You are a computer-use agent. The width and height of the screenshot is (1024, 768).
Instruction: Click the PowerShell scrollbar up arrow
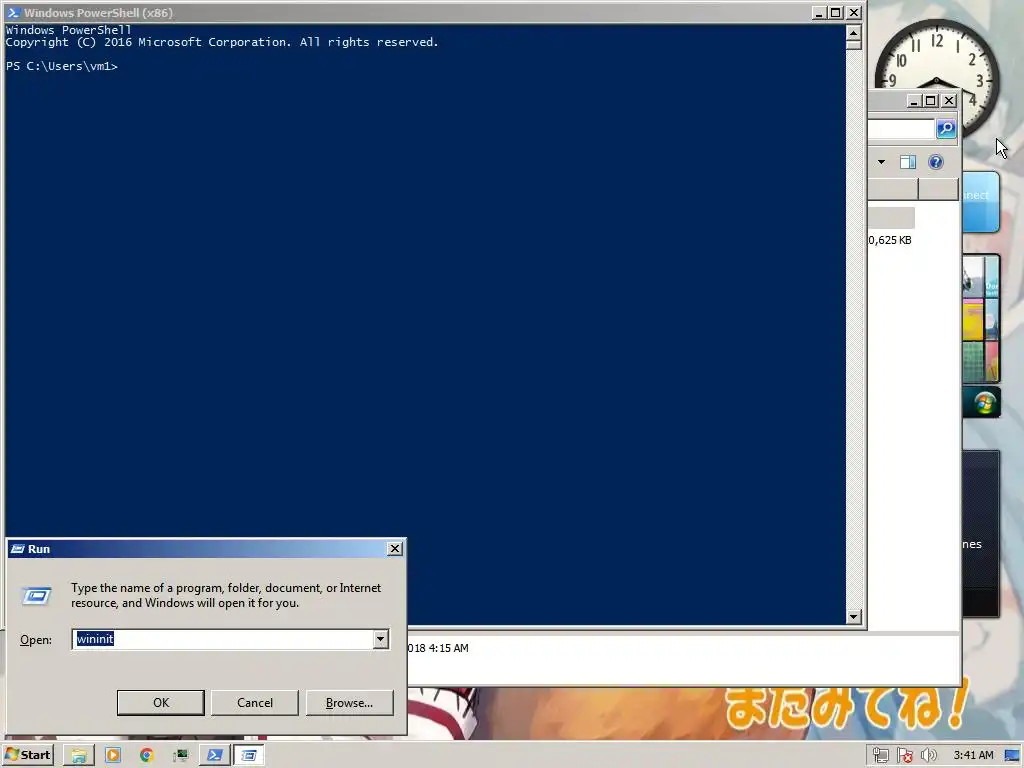[x=854, y=31]
